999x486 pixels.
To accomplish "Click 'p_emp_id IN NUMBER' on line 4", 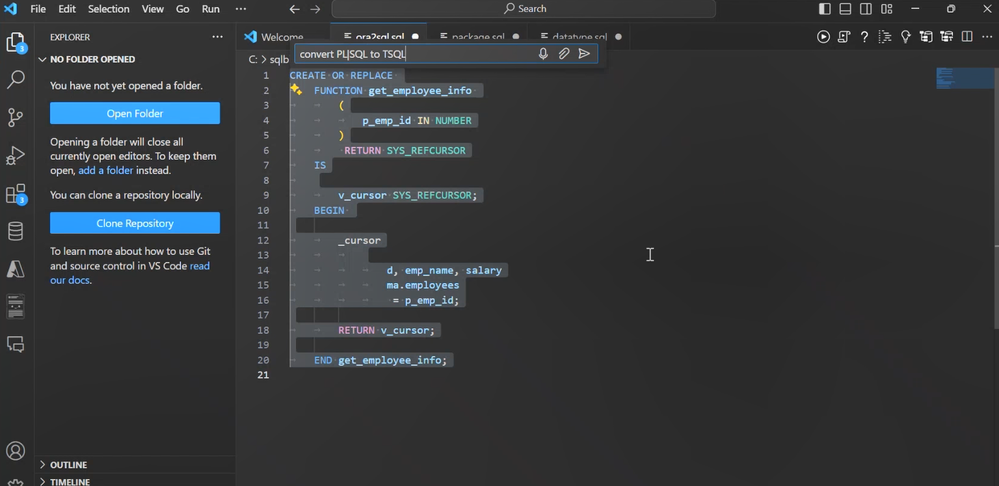I will [x=417, y=120].
